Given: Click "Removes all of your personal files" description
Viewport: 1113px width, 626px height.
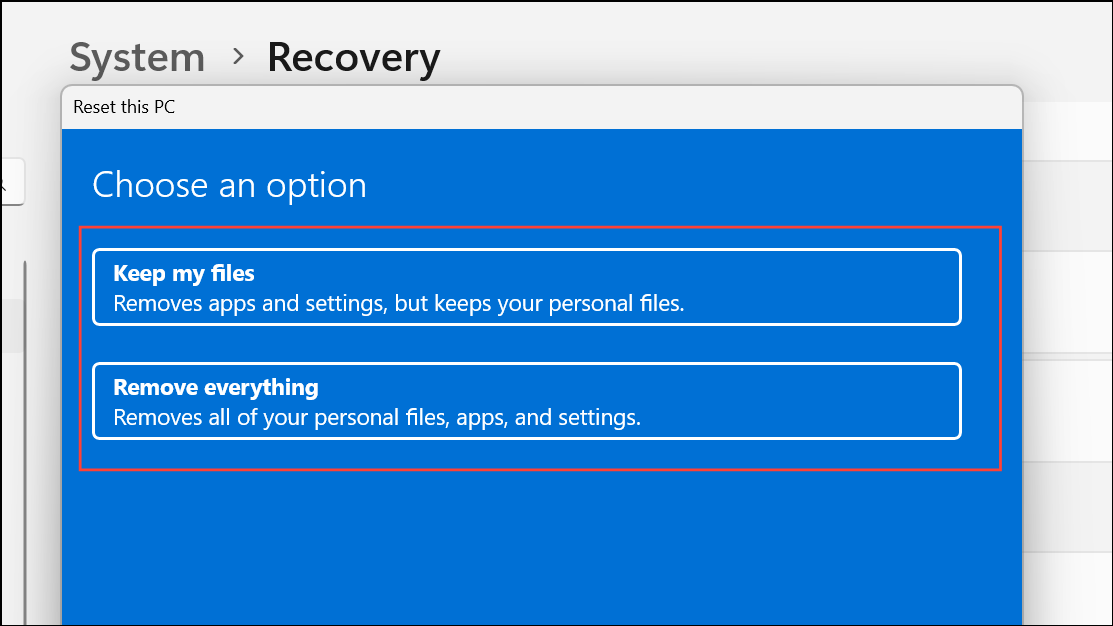Looking at the screenshot, I should 376,418.
